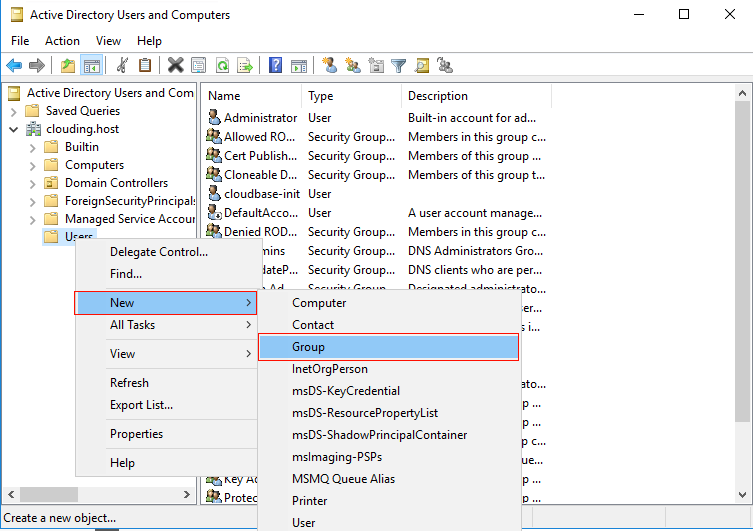The height and width of the screenshot is (531, 753).
Task: Sort by the Description column header
Action: click(x=476, y=96)
